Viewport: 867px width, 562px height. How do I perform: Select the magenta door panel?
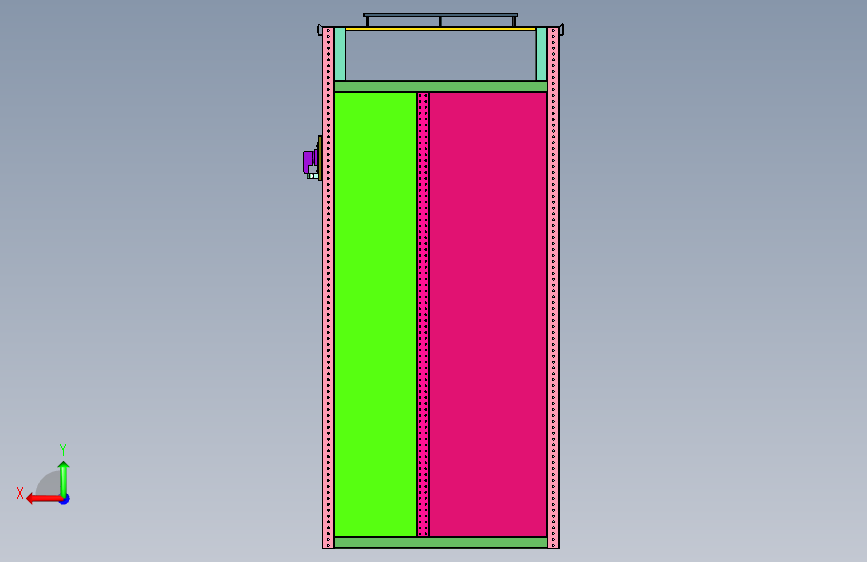[x=488, y=314]
